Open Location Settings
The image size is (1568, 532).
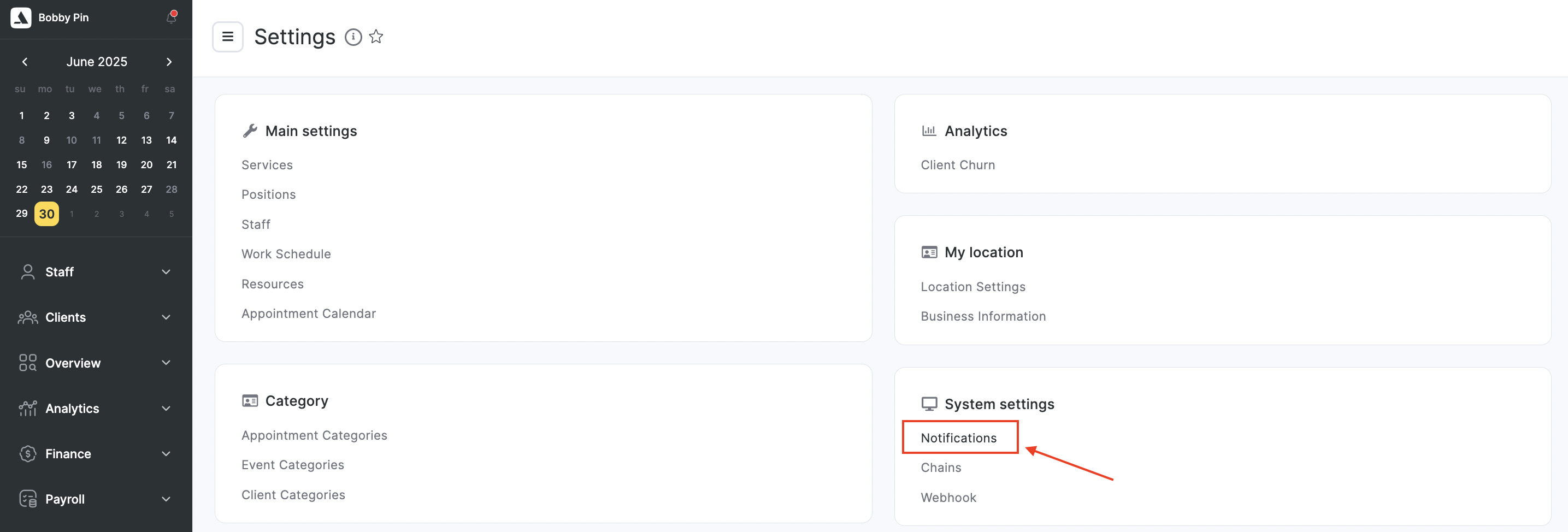972,287
